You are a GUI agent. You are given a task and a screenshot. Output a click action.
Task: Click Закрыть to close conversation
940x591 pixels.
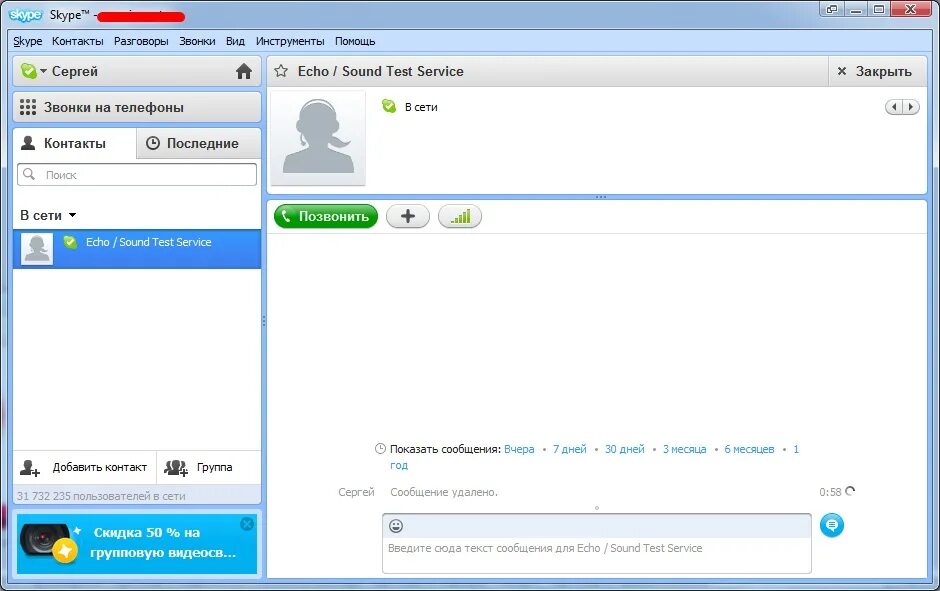click(876, 71)
